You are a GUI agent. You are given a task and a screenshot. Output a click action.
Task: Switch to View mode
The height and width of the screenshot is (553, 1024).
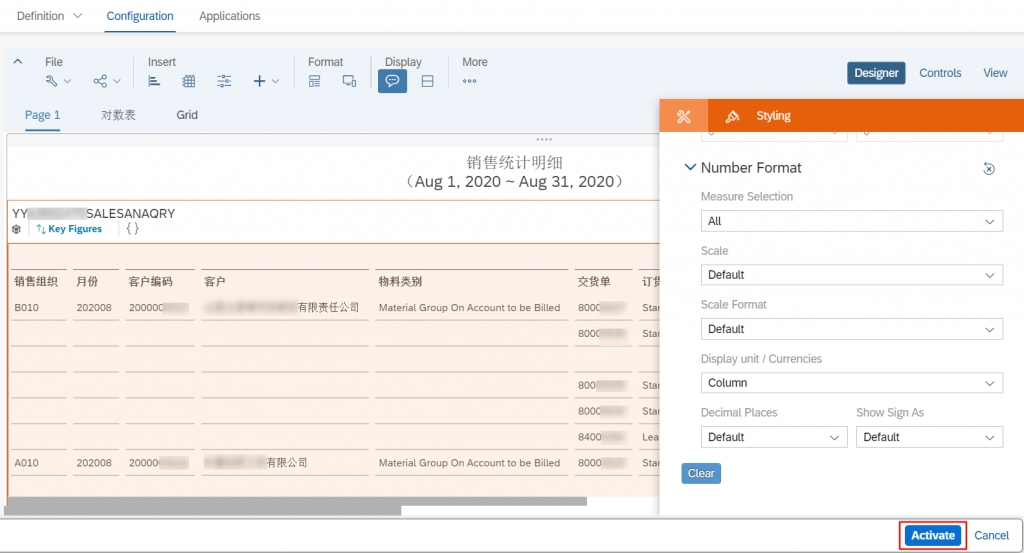[995, 73]
